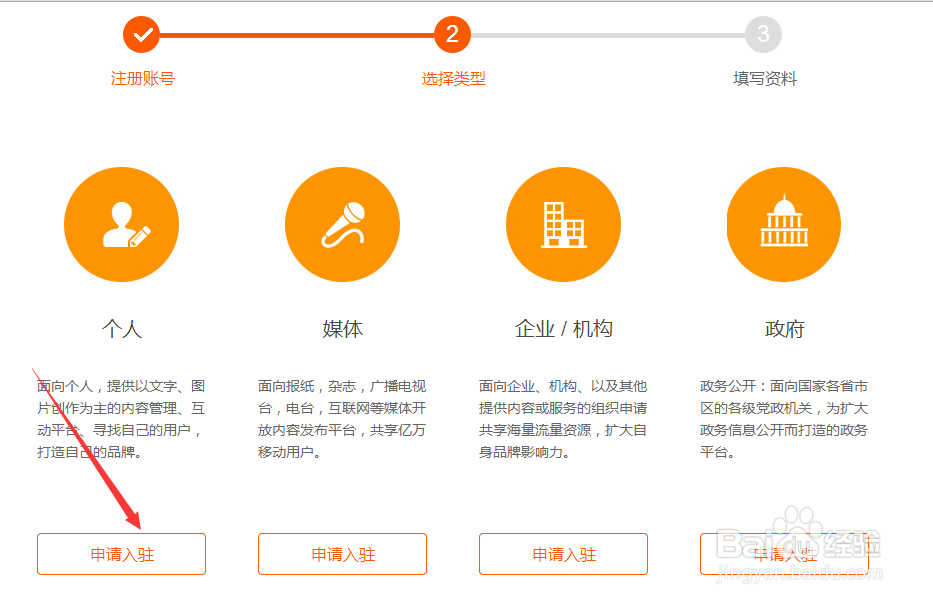933x606 pixels.
Task: Select step 2 选择类型 circle icon
Action: click(x=452, y=34)
